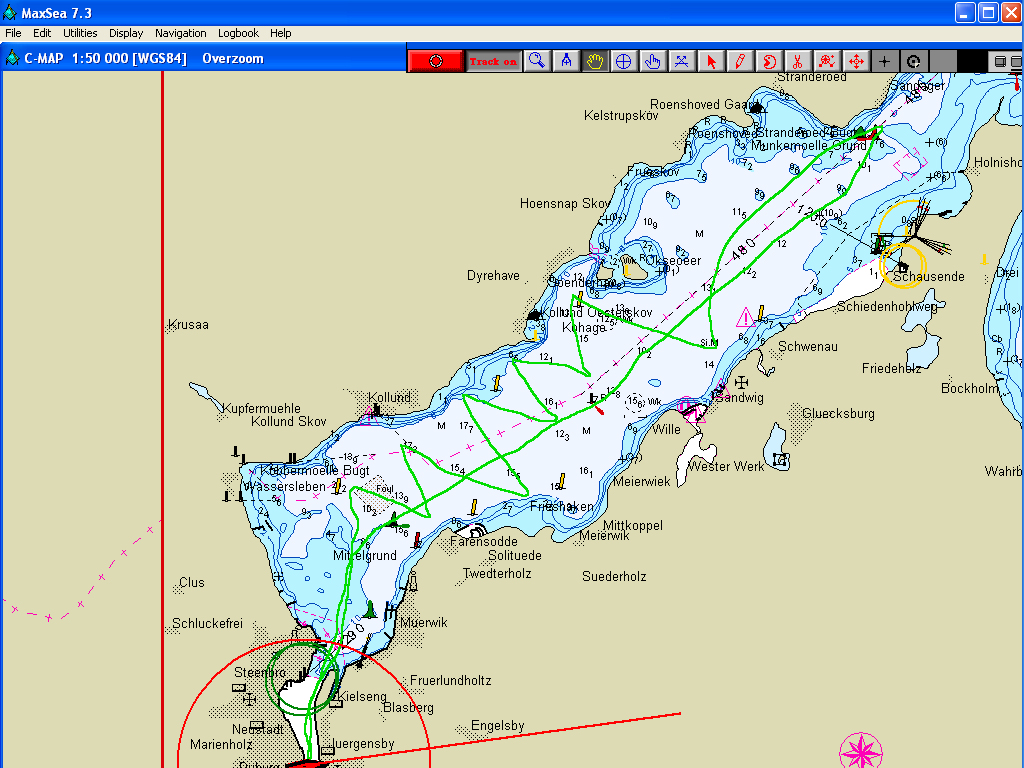Click the red circular lasso tool
Viewport: 1024px width, 768px height.
(x=769, y=61)
